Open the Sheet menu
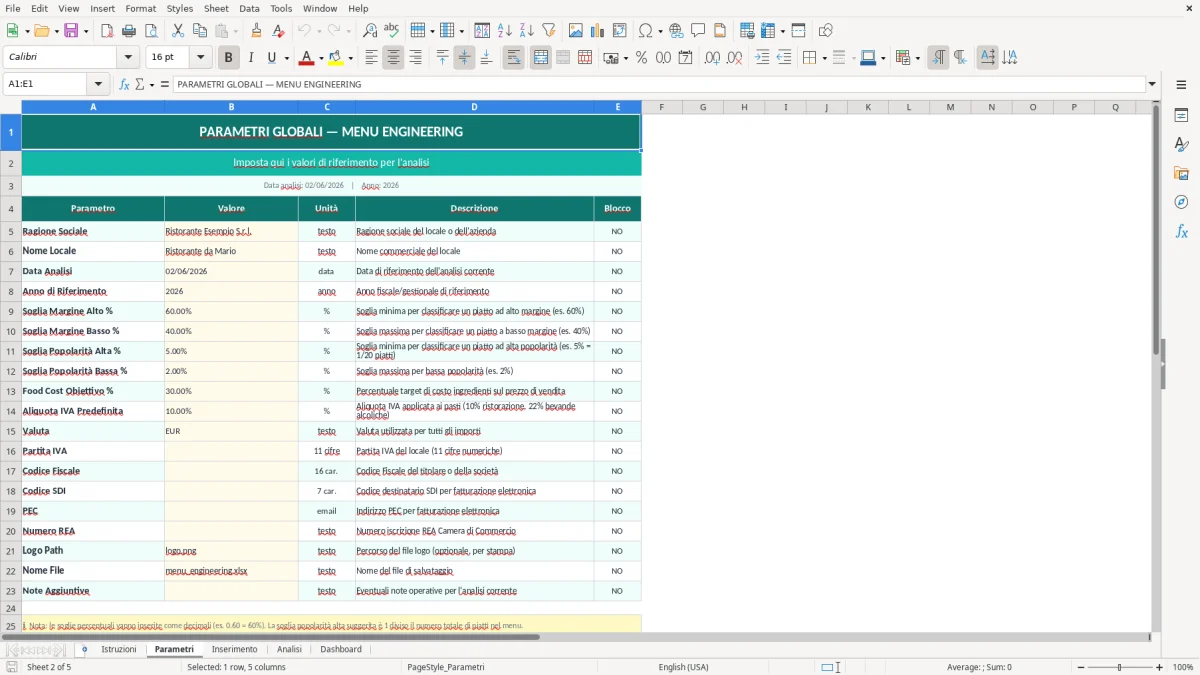The height and width of the screenshot is (675, 1200). coord(216,8)
